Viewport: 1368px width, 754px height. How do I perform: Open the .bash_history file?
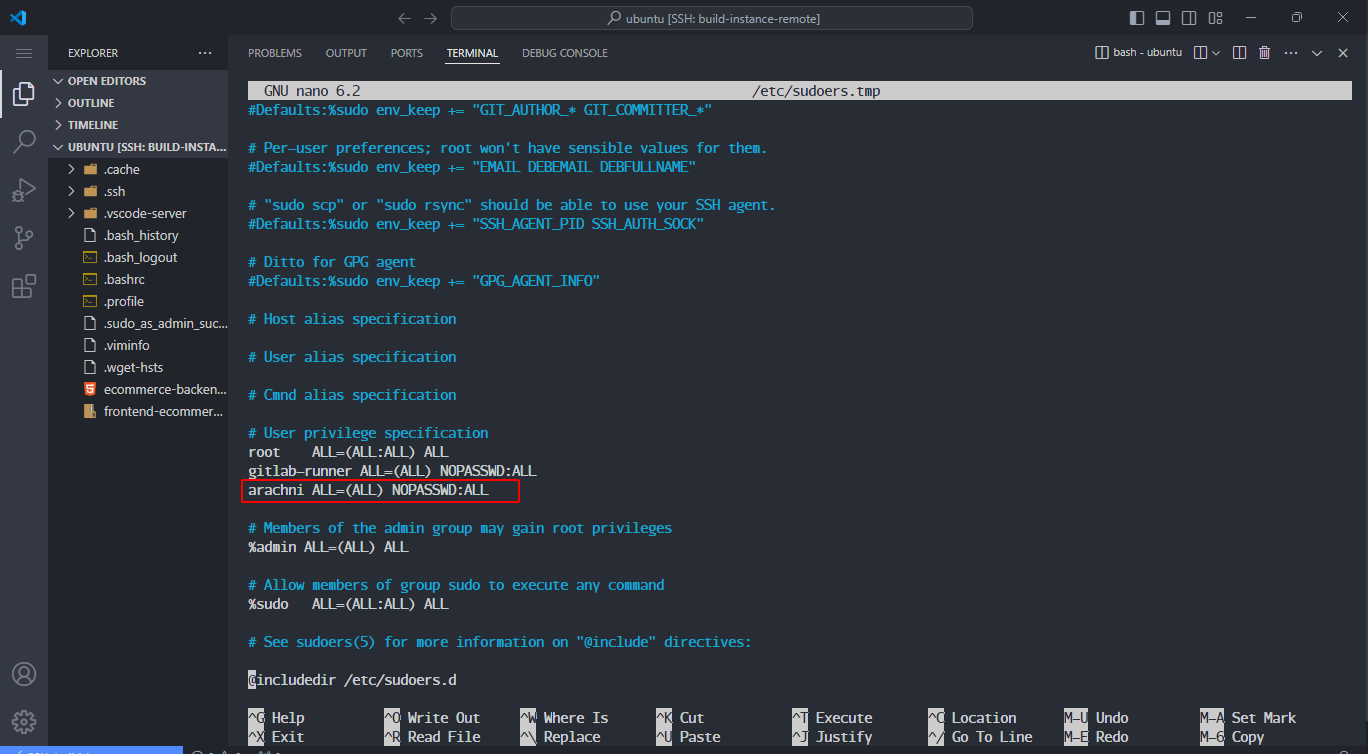[138, 235]
